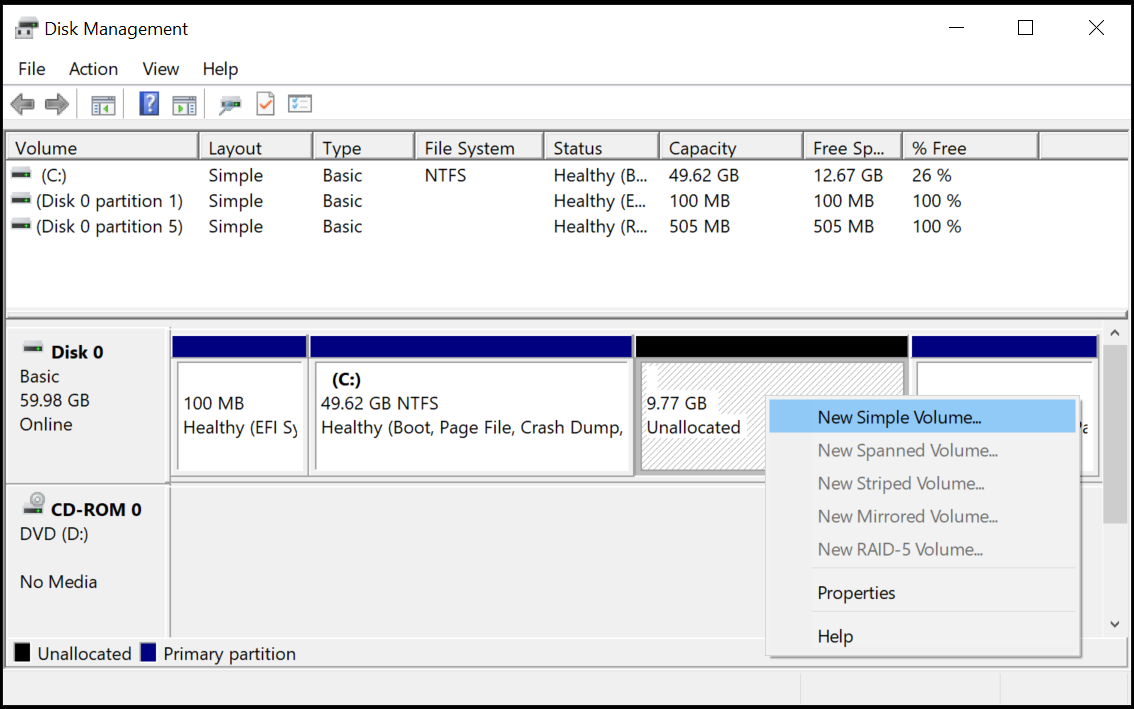The image size is (1134, 709).
Task: Click the blue Primary partition legend swatch
Action: 148,653
